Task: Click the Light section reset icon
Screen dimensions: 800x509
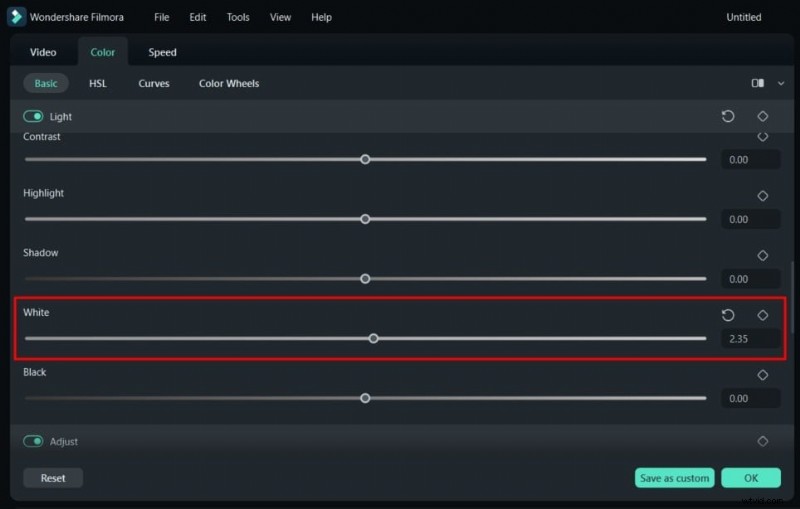Action: tap(728, 116)
